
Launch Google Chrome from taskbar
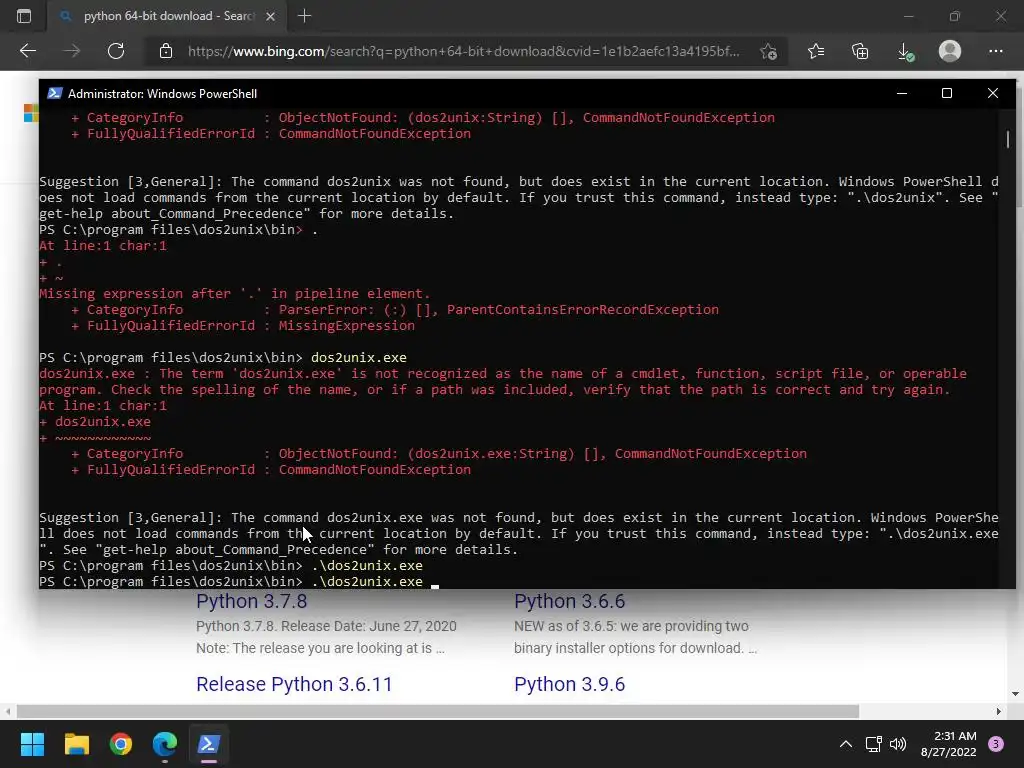pos(121,744)
